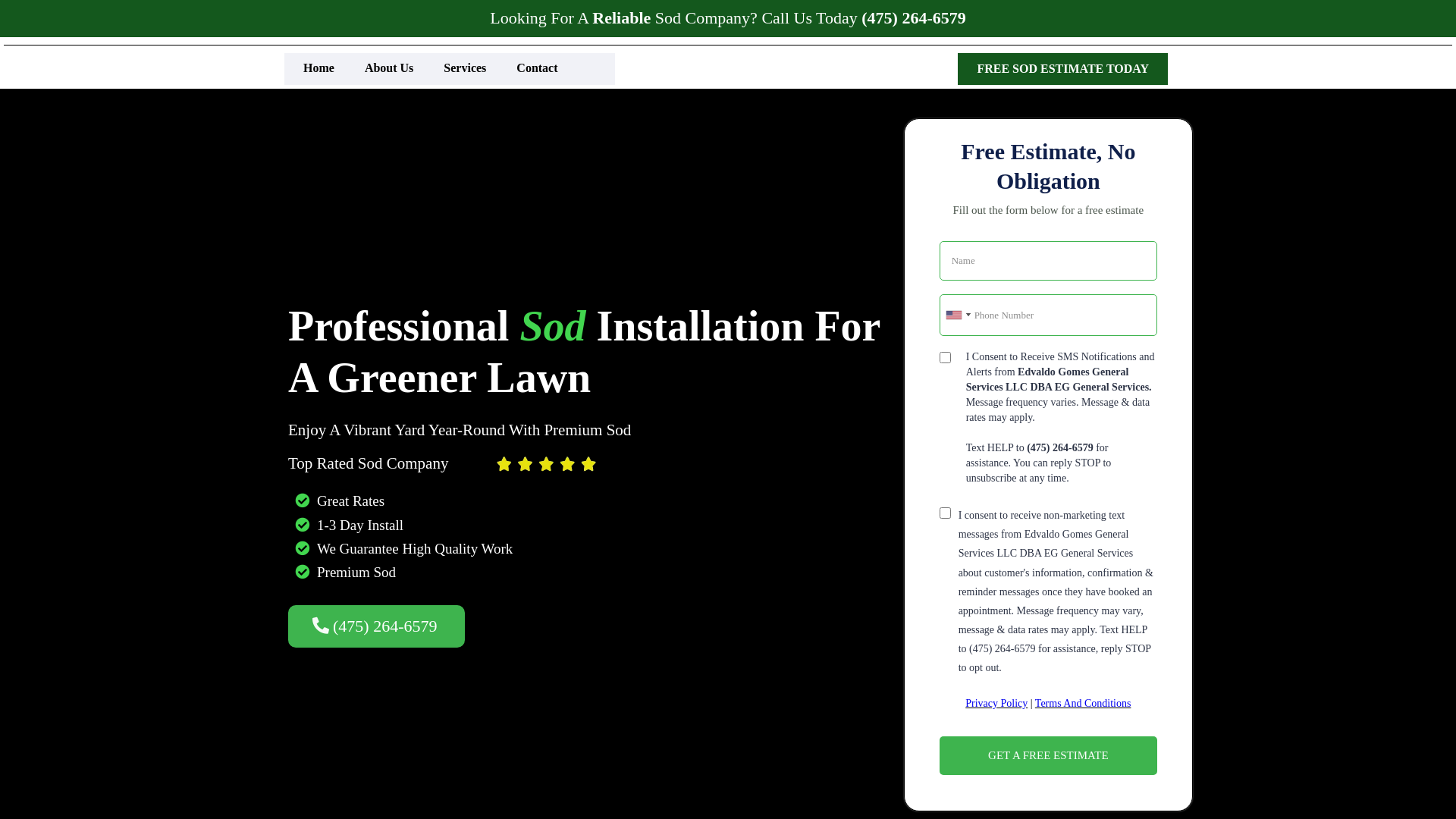Focus the Name input field
Image resolution: width=1456 pixels, height=819 pixels.
point(1048,261)
